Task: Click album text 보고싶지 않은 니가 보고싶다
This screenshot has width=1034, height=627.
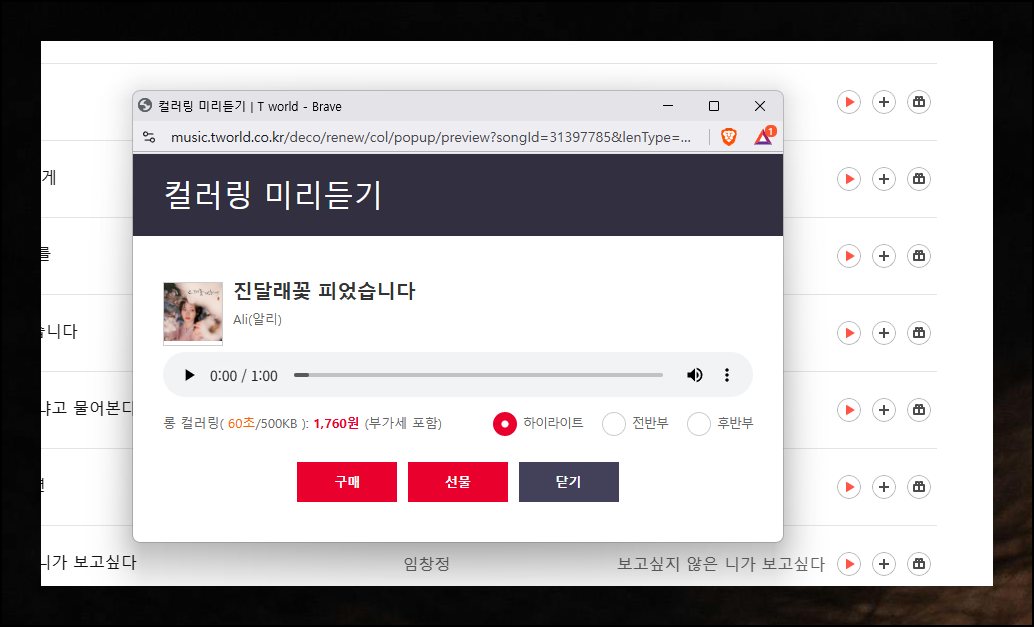Action: pyautogui.click(x=721, y=564)
